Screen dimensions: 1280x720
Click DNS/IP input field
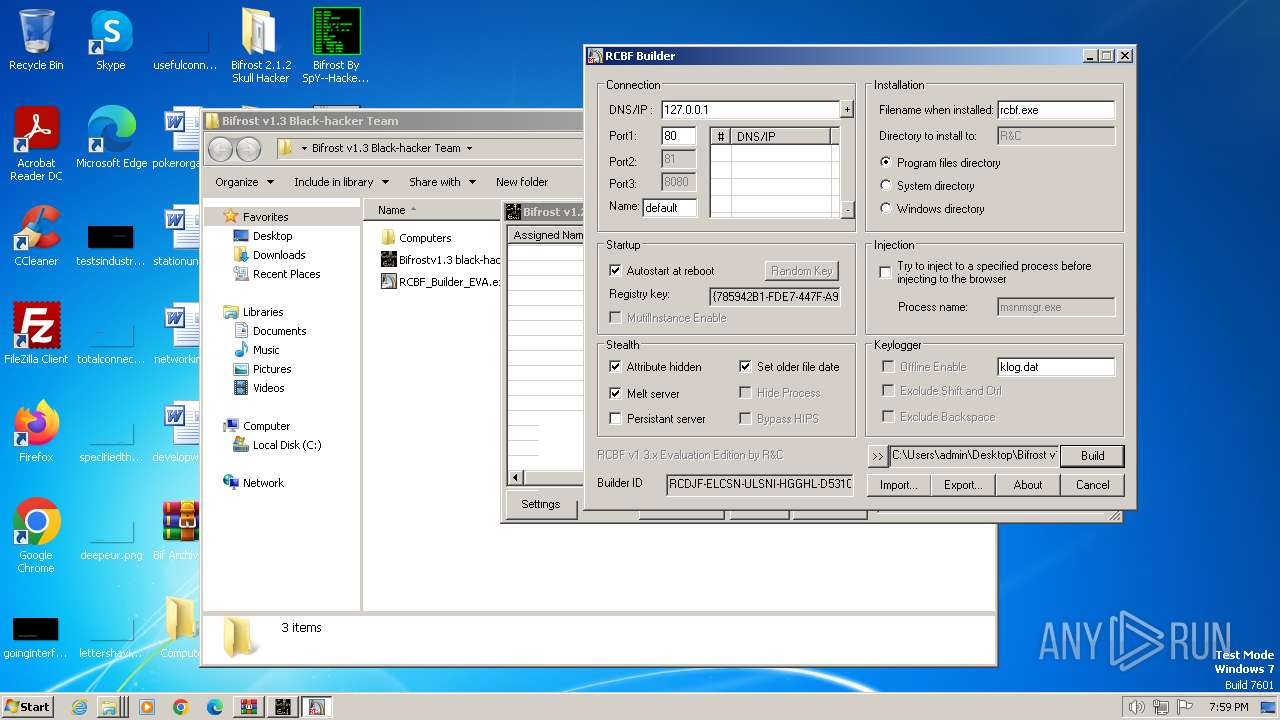(x=750, y=110)
